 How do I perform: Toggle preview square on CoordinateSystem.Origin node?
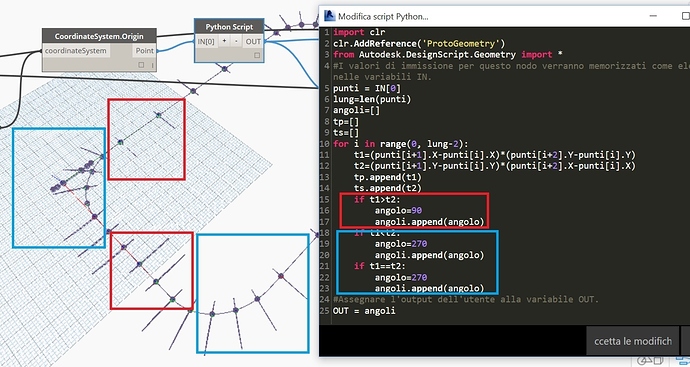141,65
